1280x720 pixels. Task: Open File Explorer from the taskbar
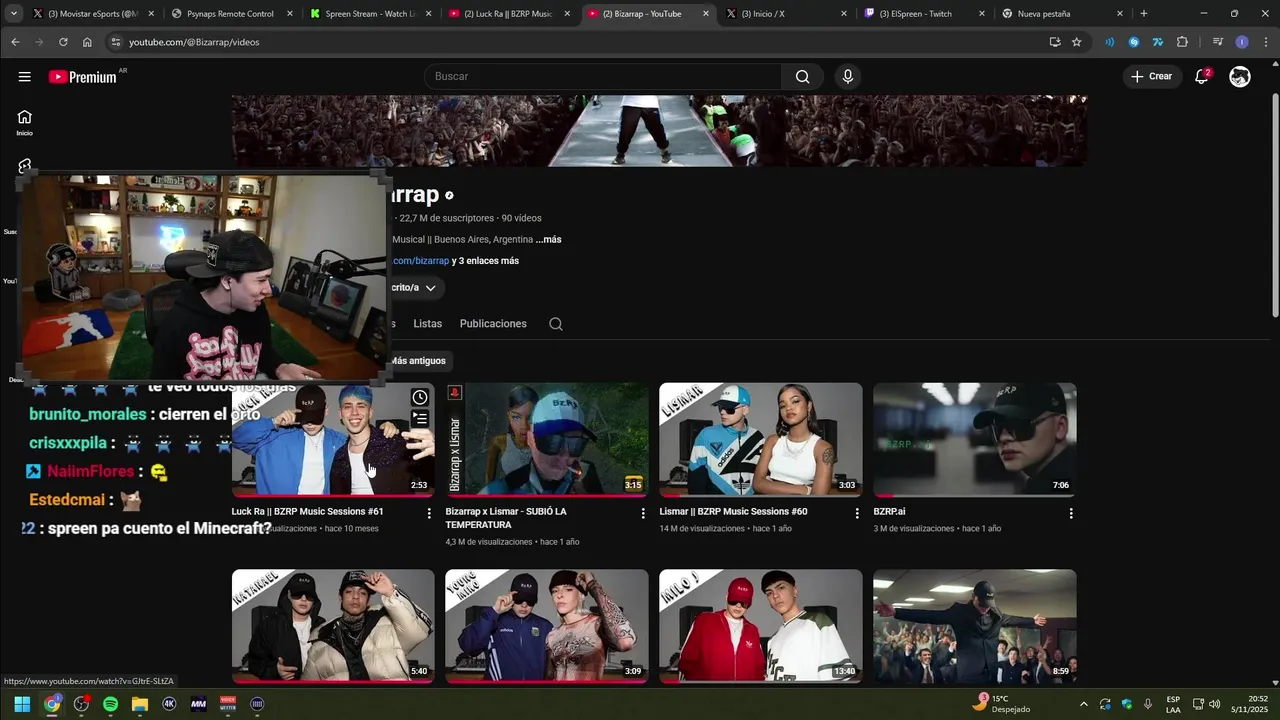(x=140, y=704)
